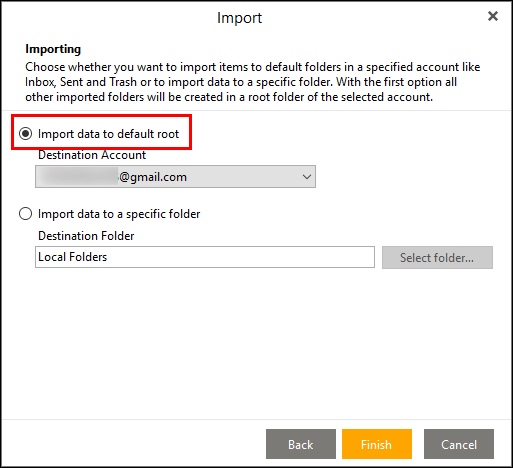Click the Import dialog title
Image resolution: width=513 pixels, height=468 pixels.
tap(239, 18)
